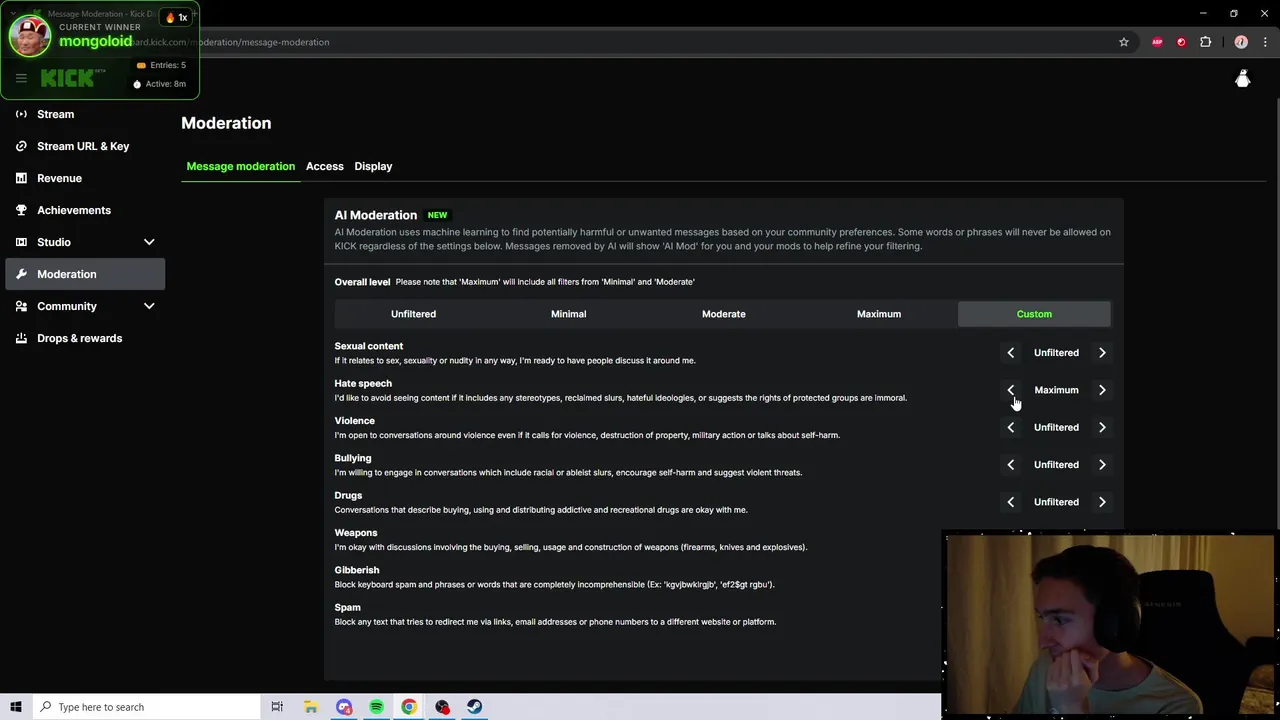The image size is (1280, 720).
Task: Click the Hate speech 'Maximum' value
Action: tap(1056, 390)
